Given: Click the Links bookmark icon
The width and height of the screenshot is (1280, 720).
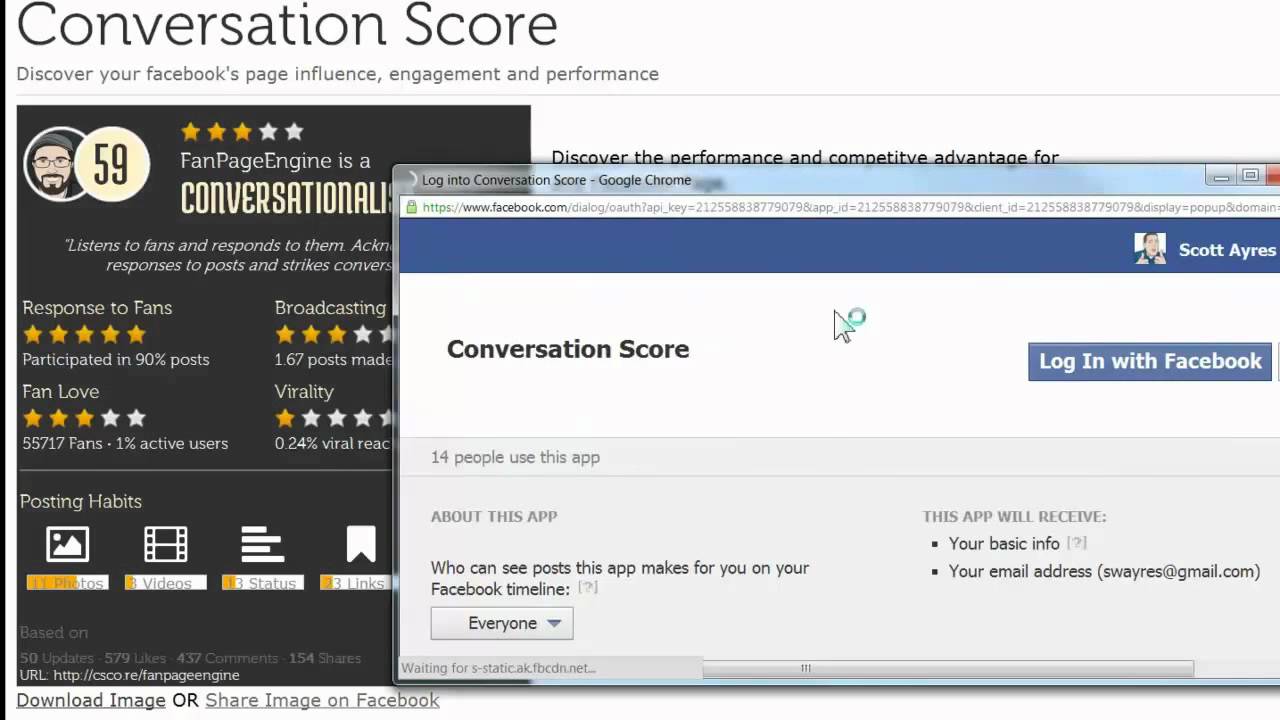Looking at the screenshot, I should click(x=361, y=545).
